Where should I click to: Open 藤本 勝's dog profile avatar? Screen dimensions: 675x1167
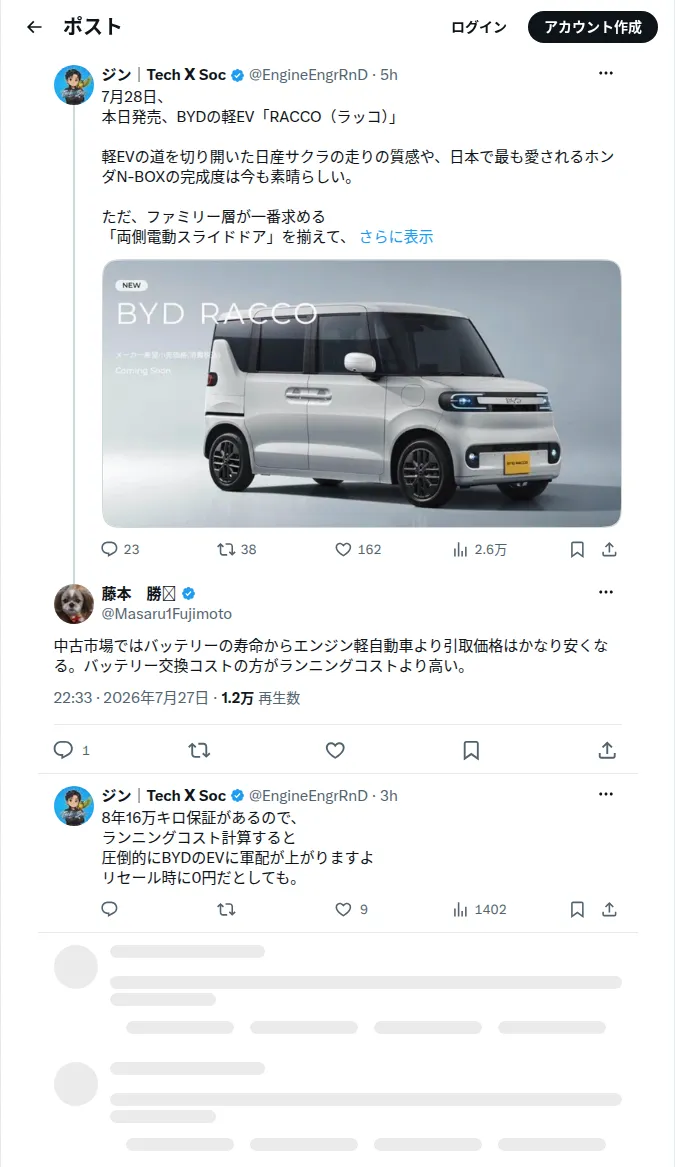coord(74,604)
